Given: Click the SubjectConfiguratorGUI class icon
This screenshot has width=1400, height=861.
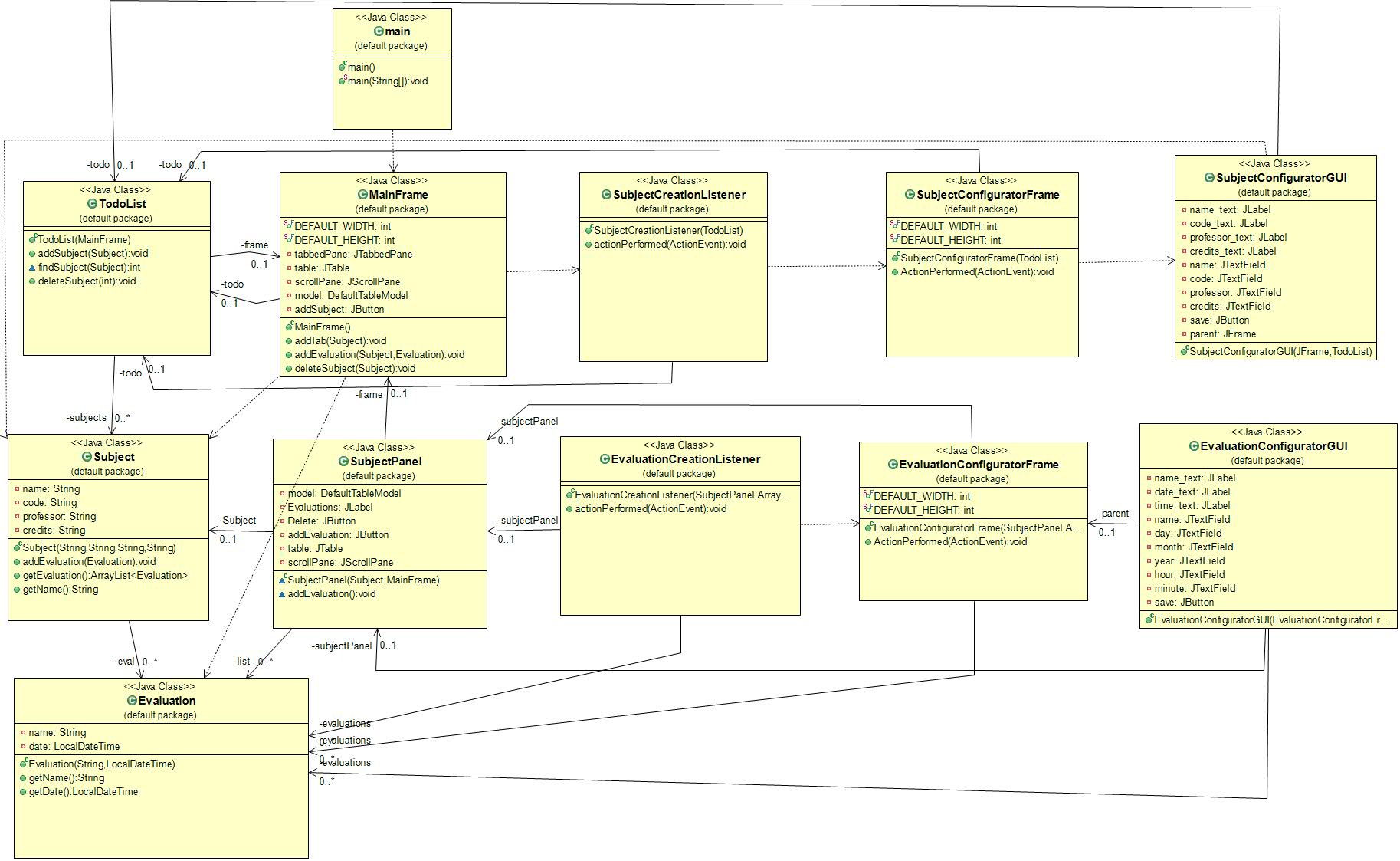Looking at the screenshot, I should (x=1209, y=178).
